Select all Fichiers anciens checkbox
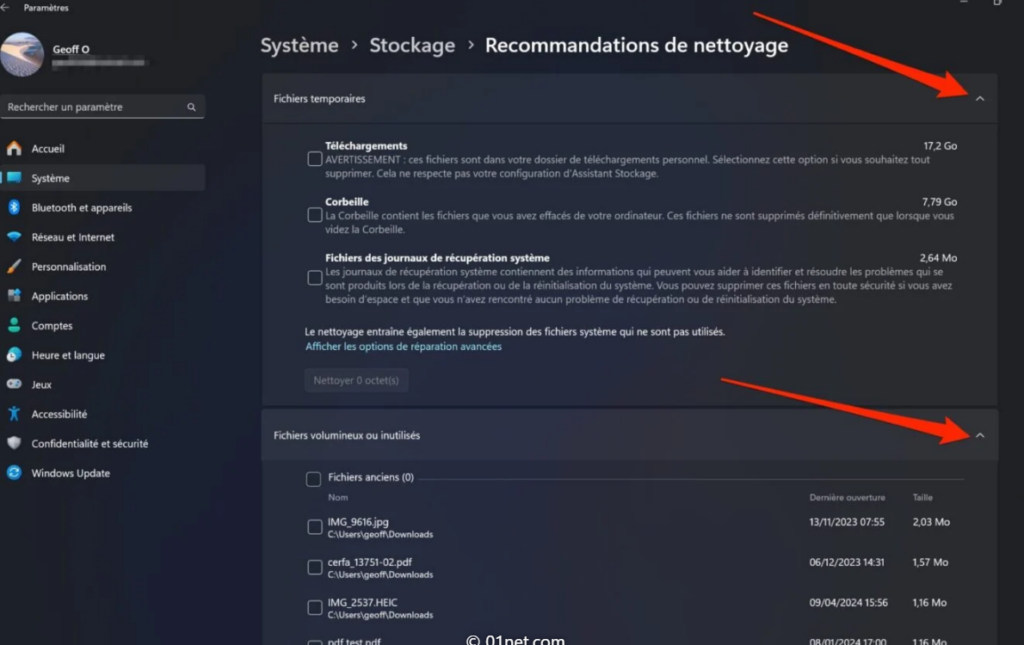The image size is (1024, 645). pyautogui.click(x=314, y=479)
